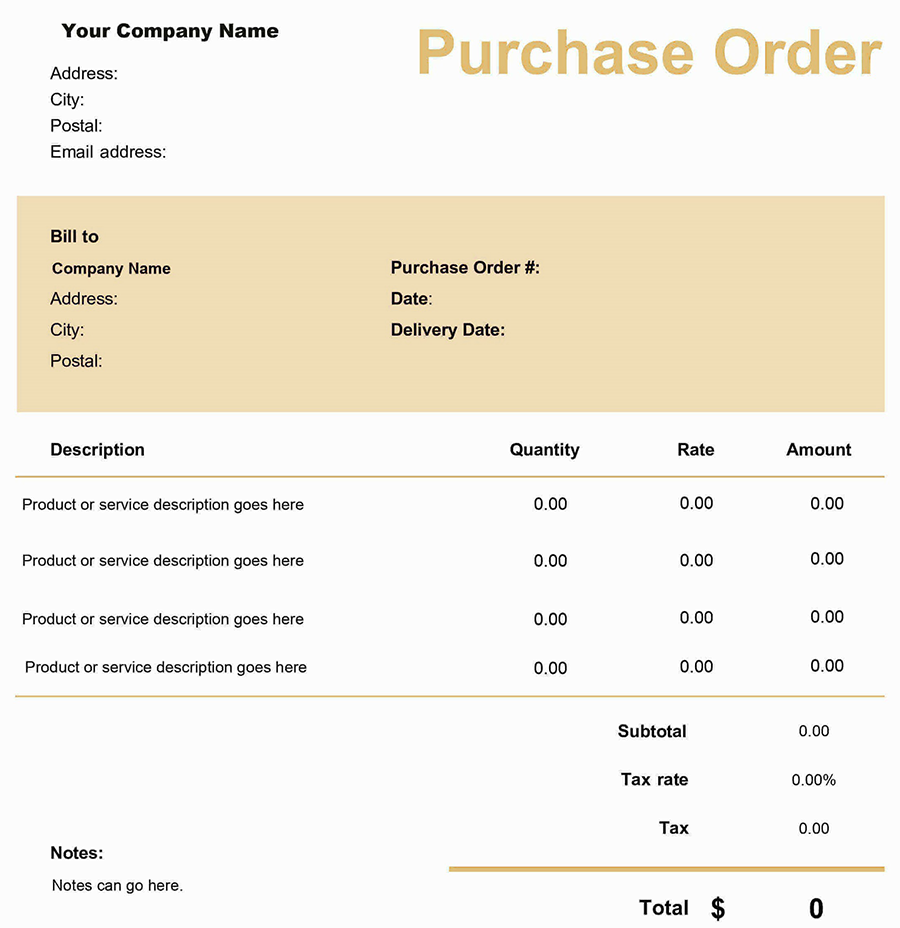Click the Subtotal value 0.00
This screenshot has width=900, height=928.
point(814,731)
